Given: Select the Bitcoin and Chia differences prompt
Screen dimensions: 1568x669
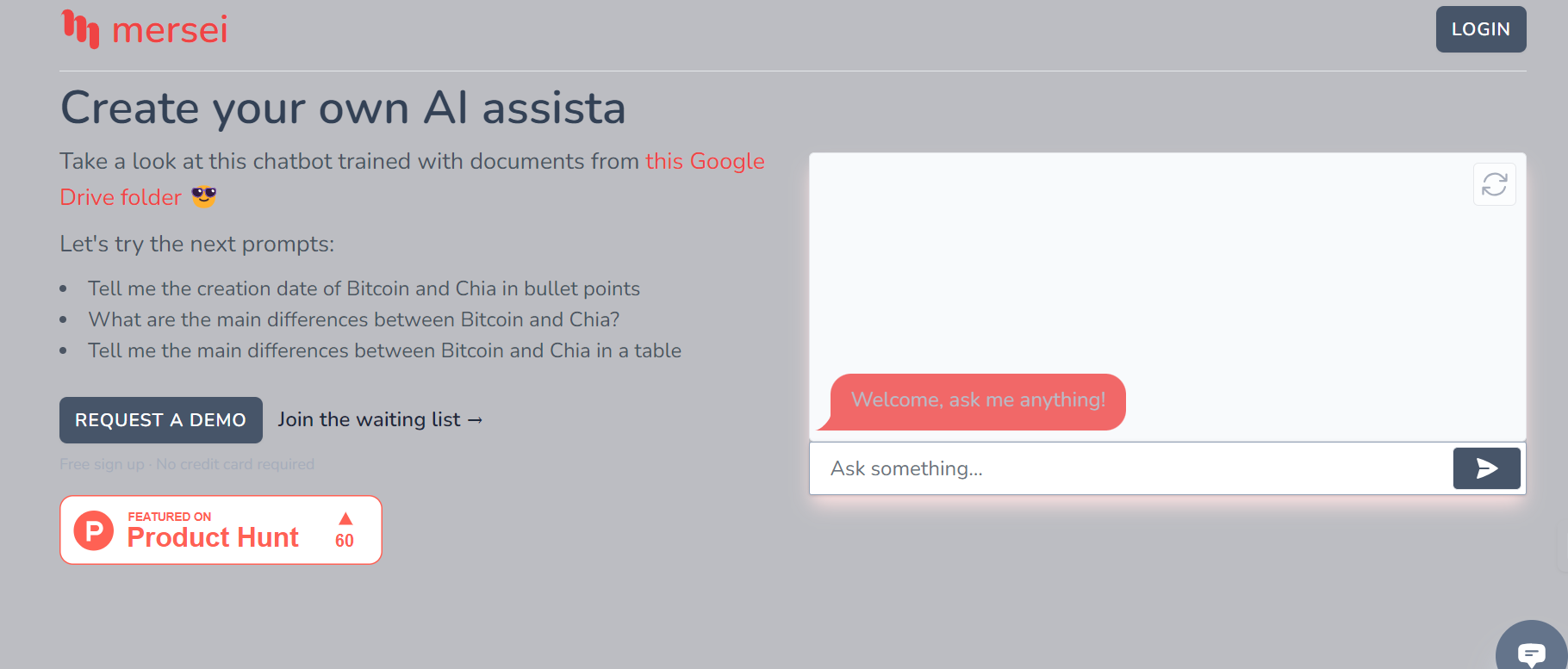Looking at the screenshot, I should point(353,319).
